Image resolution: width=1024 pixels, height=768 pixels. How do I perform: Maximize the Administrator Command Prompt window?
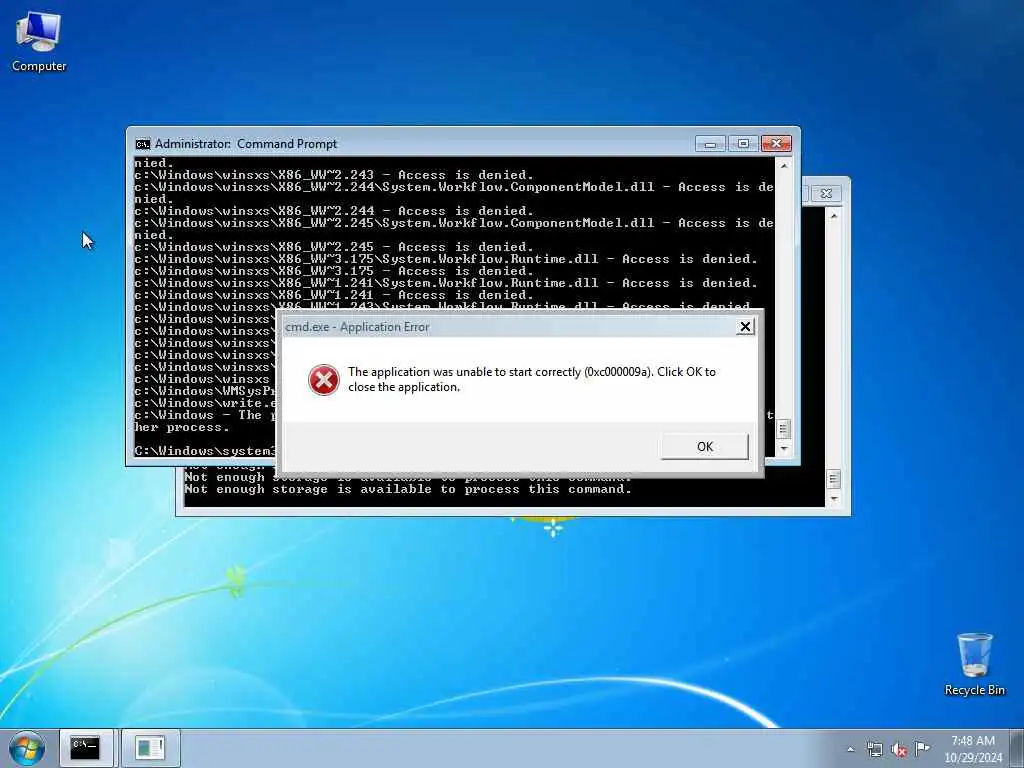(x=743, y=143)
